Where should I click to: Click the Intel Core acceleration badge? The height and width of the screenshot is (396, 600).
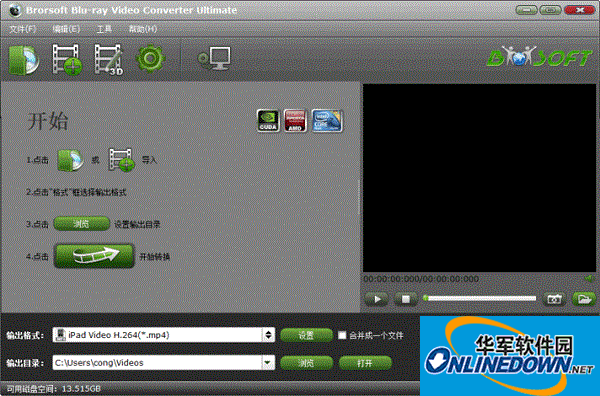point(327,121)
